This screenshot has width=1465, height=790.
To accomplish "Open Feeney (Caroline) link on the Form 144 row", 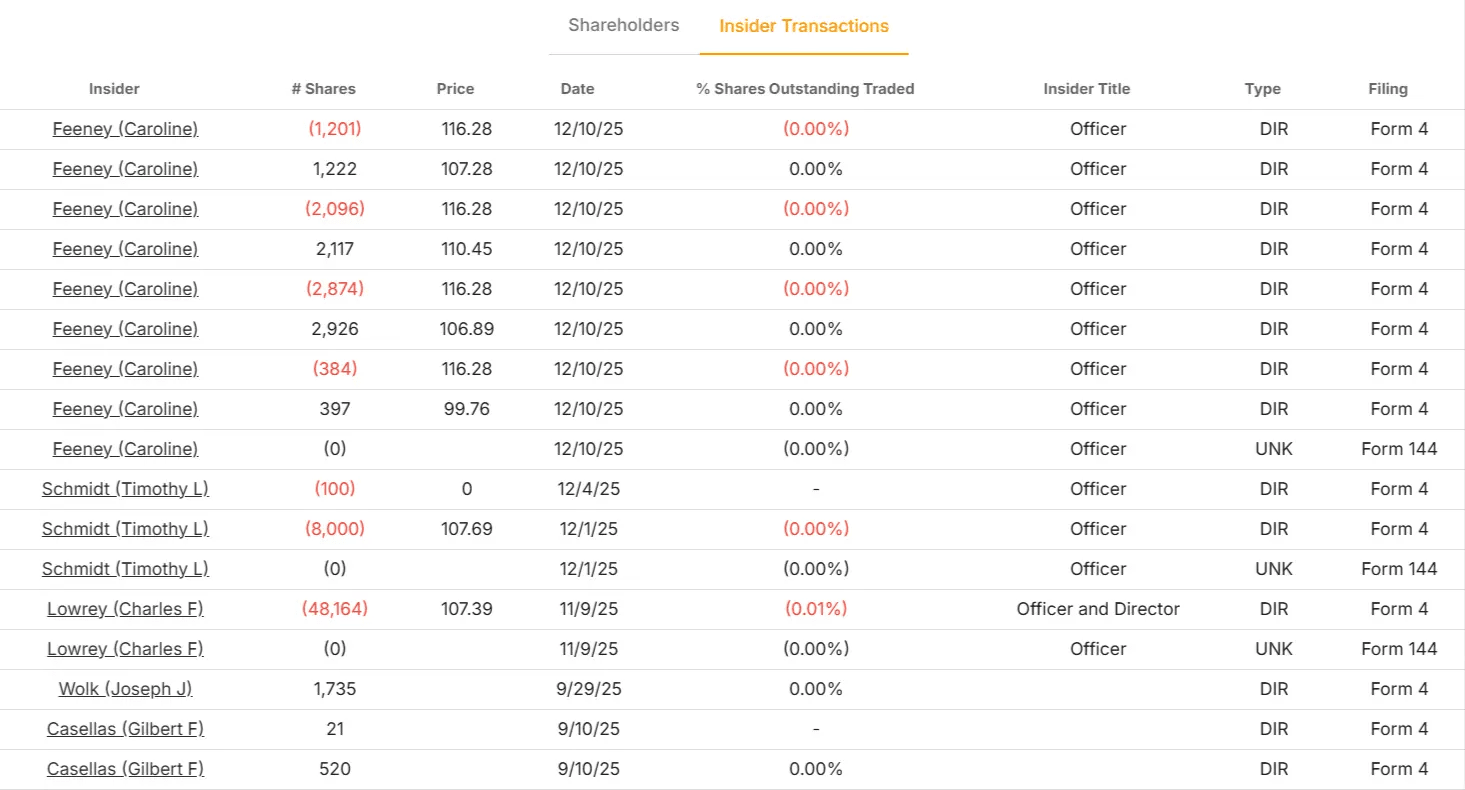I will [124, 448].
